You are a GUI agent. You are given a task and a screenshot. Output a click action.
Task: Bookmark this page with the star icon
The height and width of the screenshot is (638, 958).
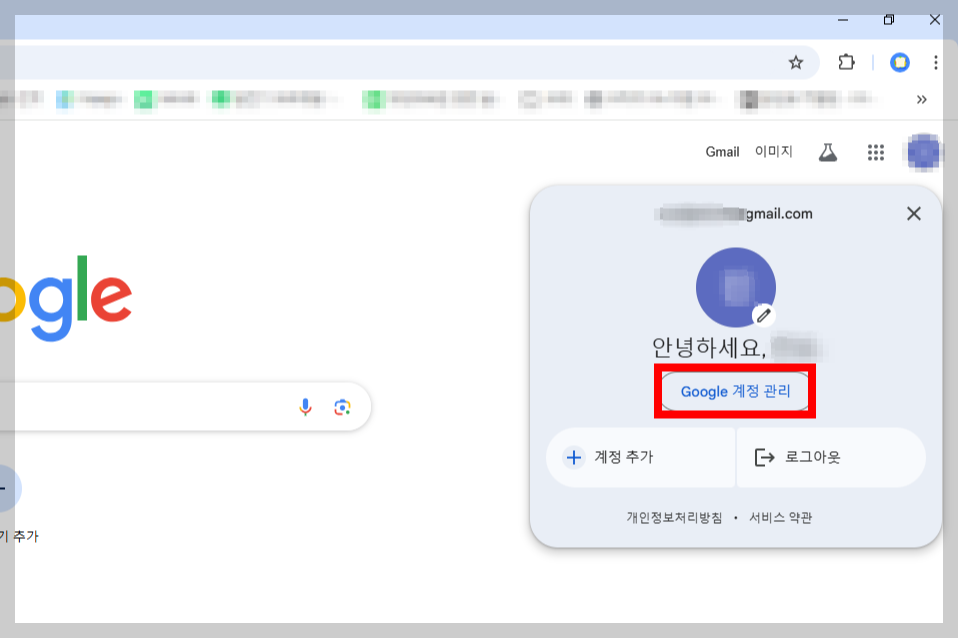click(x=795, y=62)
